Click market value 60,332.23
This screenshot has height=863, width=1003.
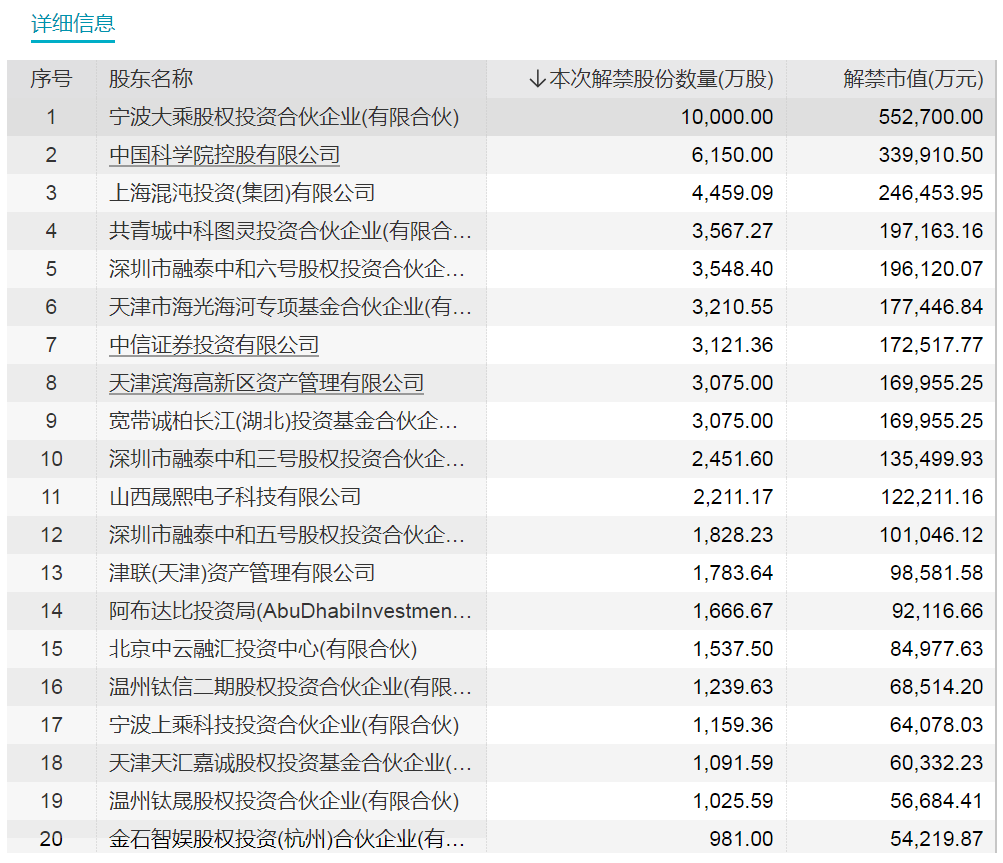tap(936, 763)
